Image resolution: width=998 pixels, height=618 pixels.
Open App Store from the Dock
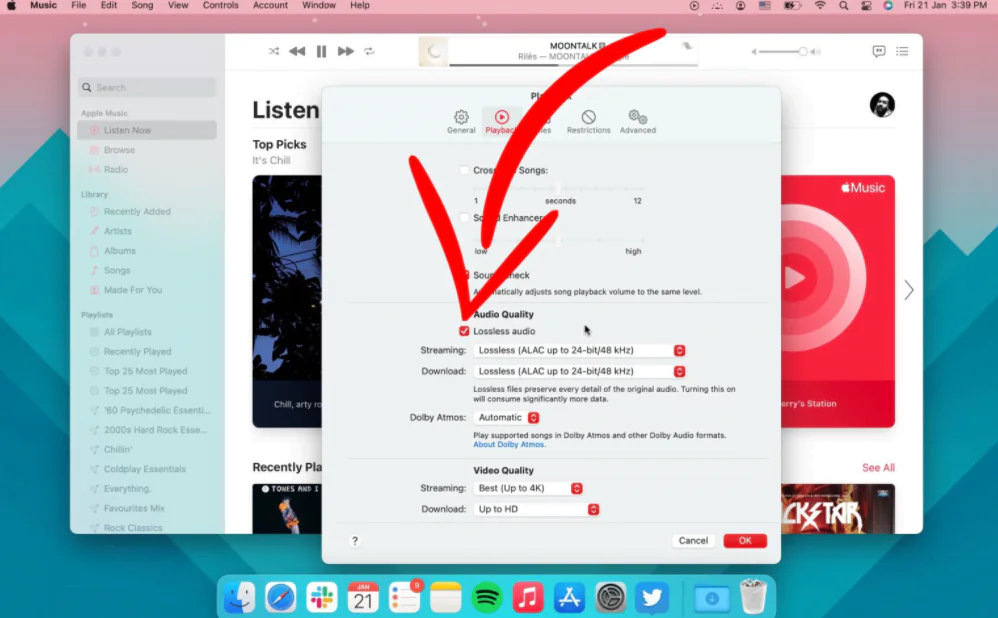click(569, 598)
